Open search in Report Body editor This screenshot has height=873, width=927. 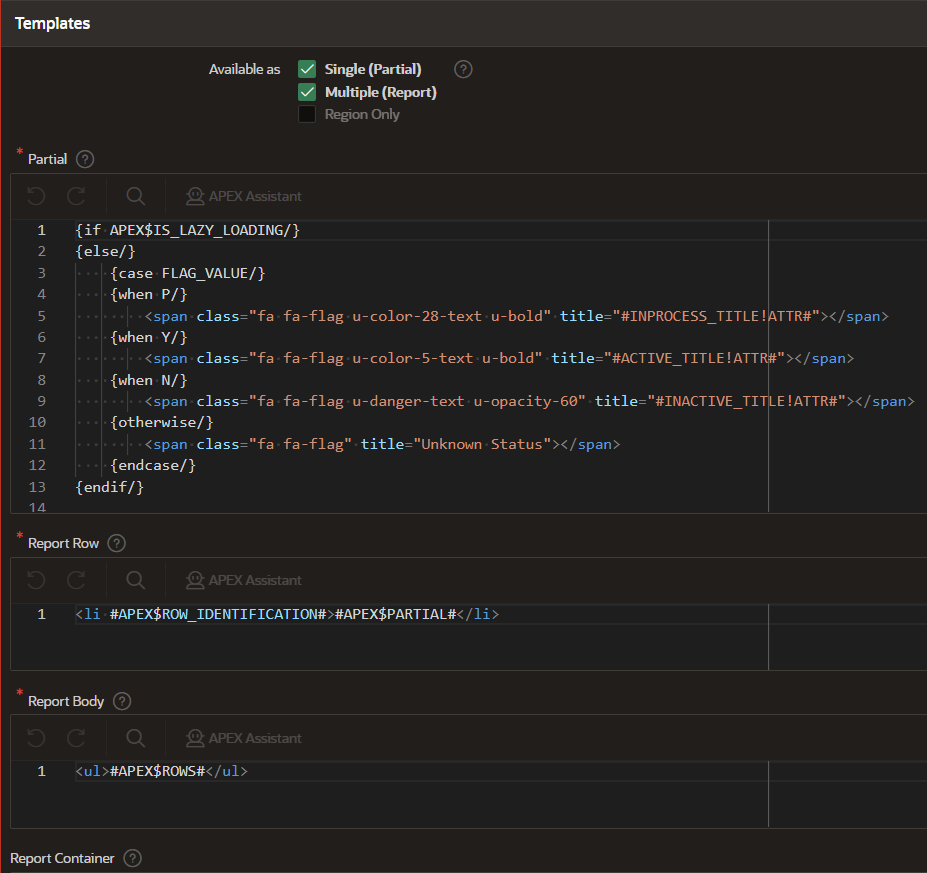pyautogui.click(x=136, y=738)
